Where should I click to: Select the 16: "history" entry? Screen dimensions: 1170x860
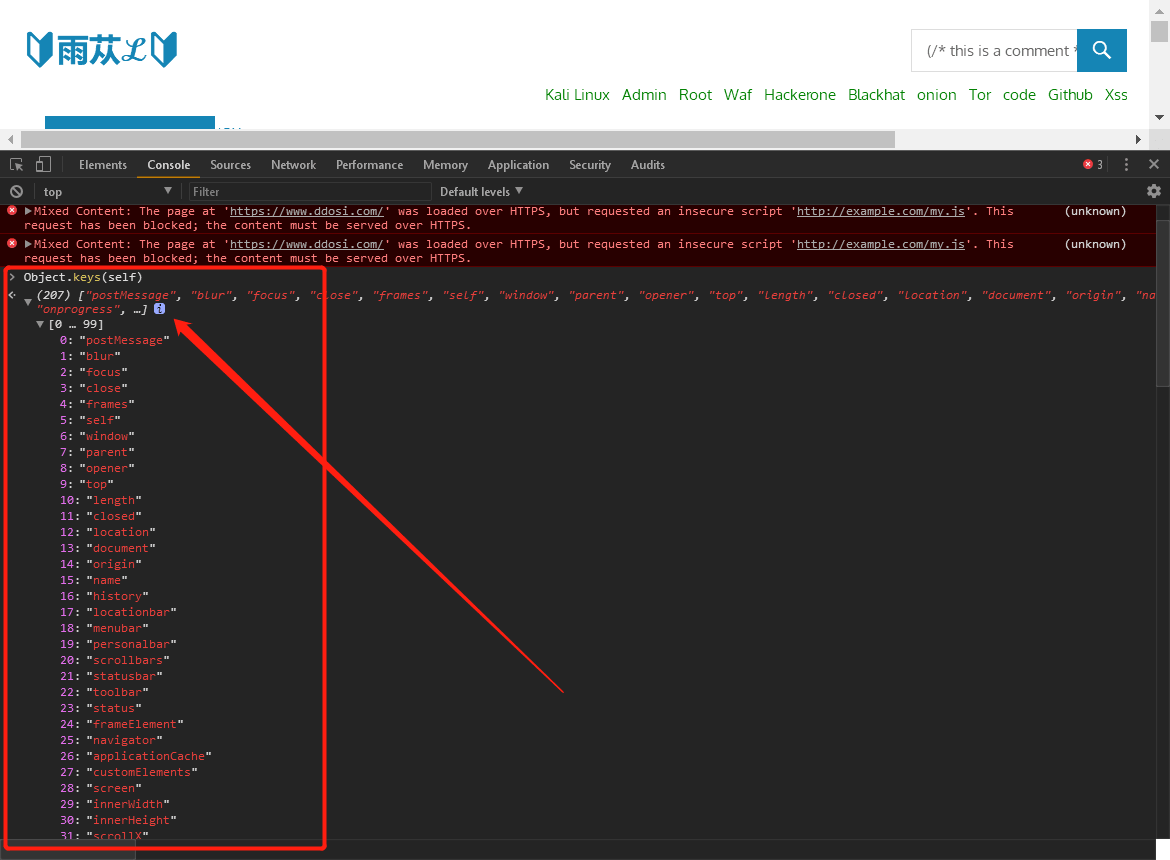(x=104, y=596)
